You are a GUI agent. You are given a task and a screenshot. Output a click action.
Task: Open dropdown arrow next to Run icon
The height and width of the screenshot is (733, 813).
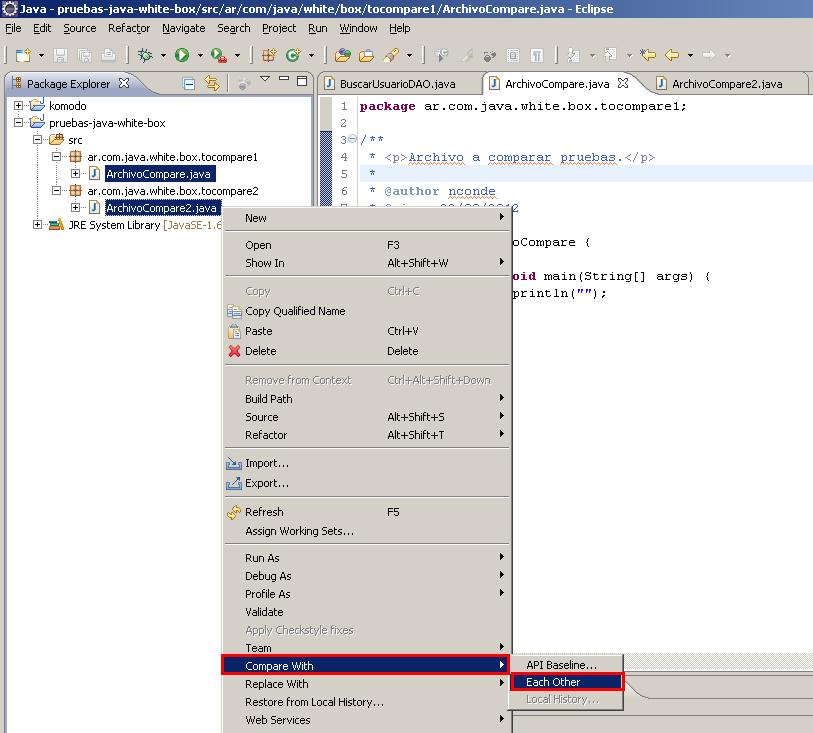(200, 55)
